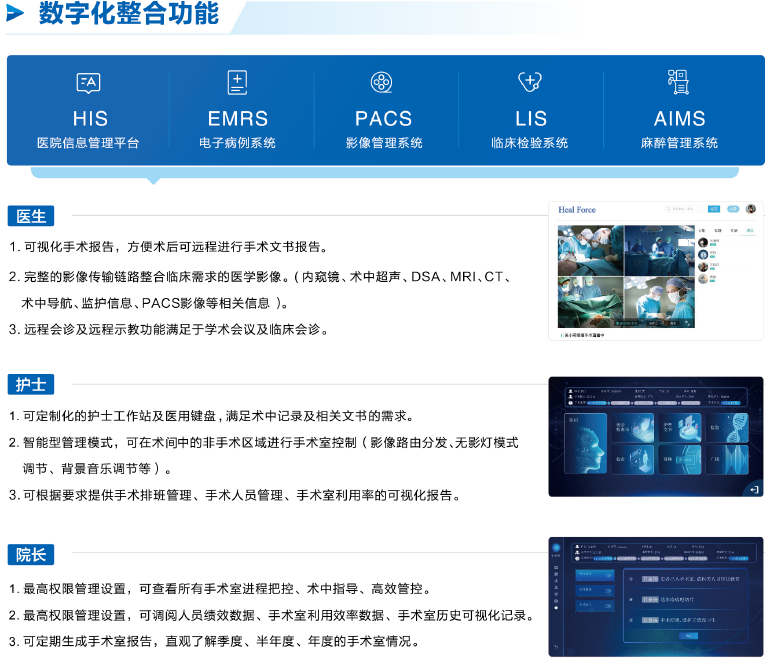Expand the third blue item in director panel
The width and height of the screenshot is (768, 669).
(595, 605)
